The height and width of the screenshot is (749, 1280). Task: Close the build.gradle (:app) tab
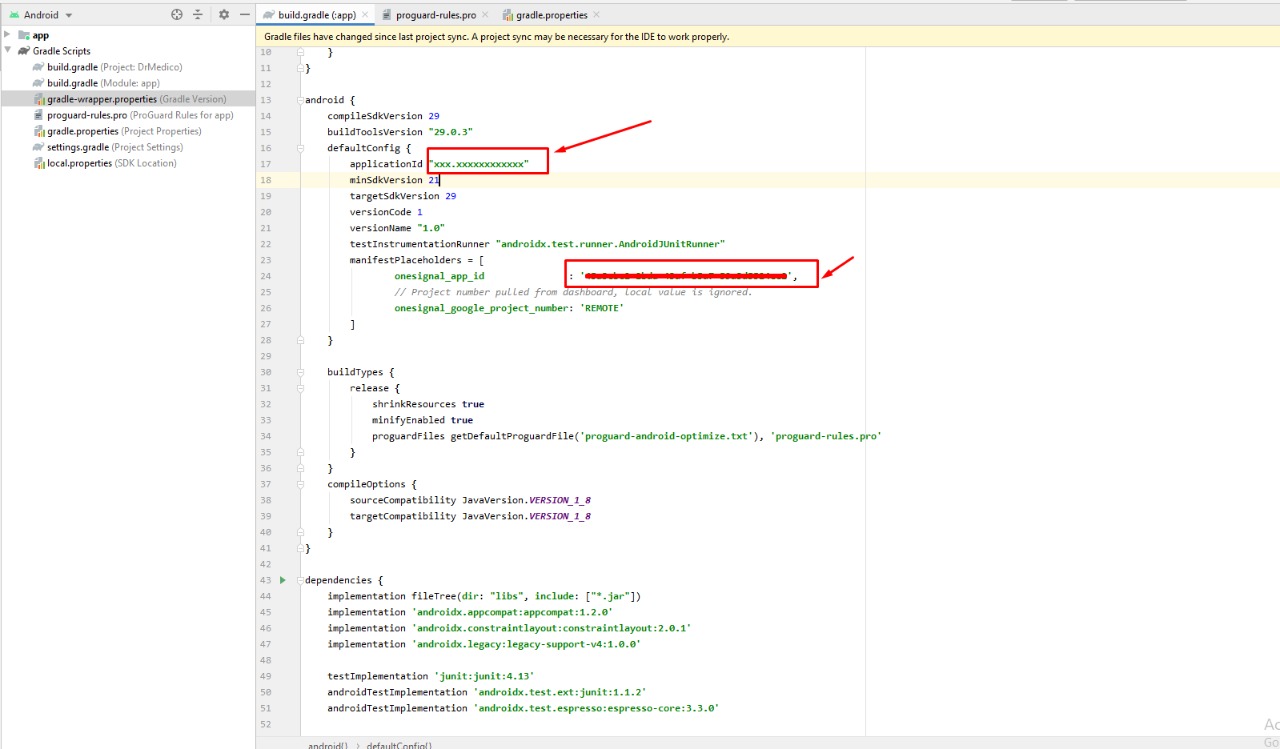point(365,15)
